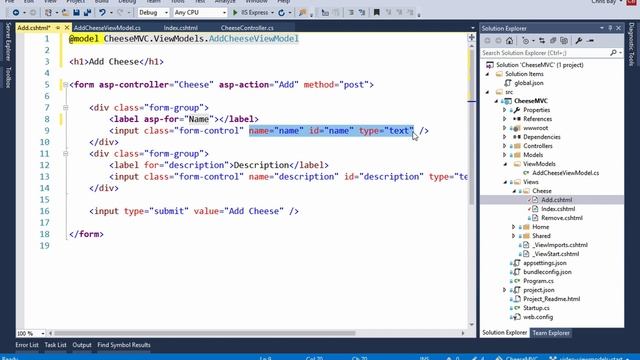Select appsettings.json in the tree
This screenshot has height=360, width=640.
point(544,263)
